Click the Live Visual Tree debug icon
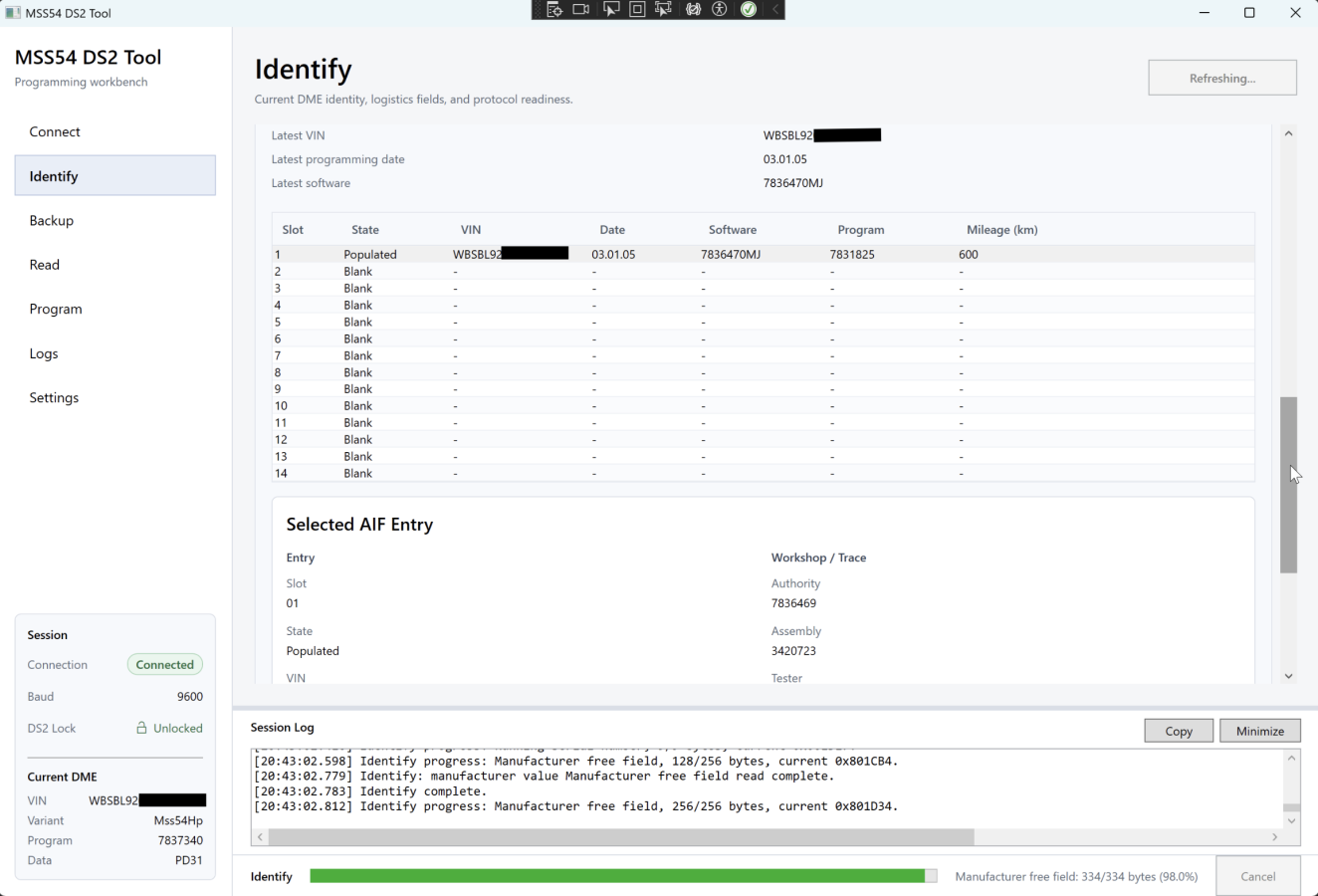 (x=554, y=10)
